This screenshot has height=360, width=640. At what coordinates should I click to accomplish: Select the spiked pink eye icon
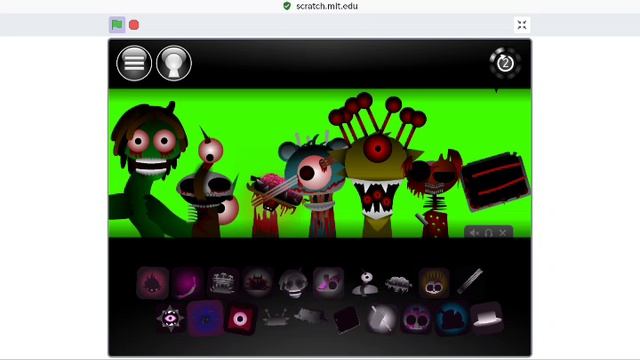tap(170, 318)
